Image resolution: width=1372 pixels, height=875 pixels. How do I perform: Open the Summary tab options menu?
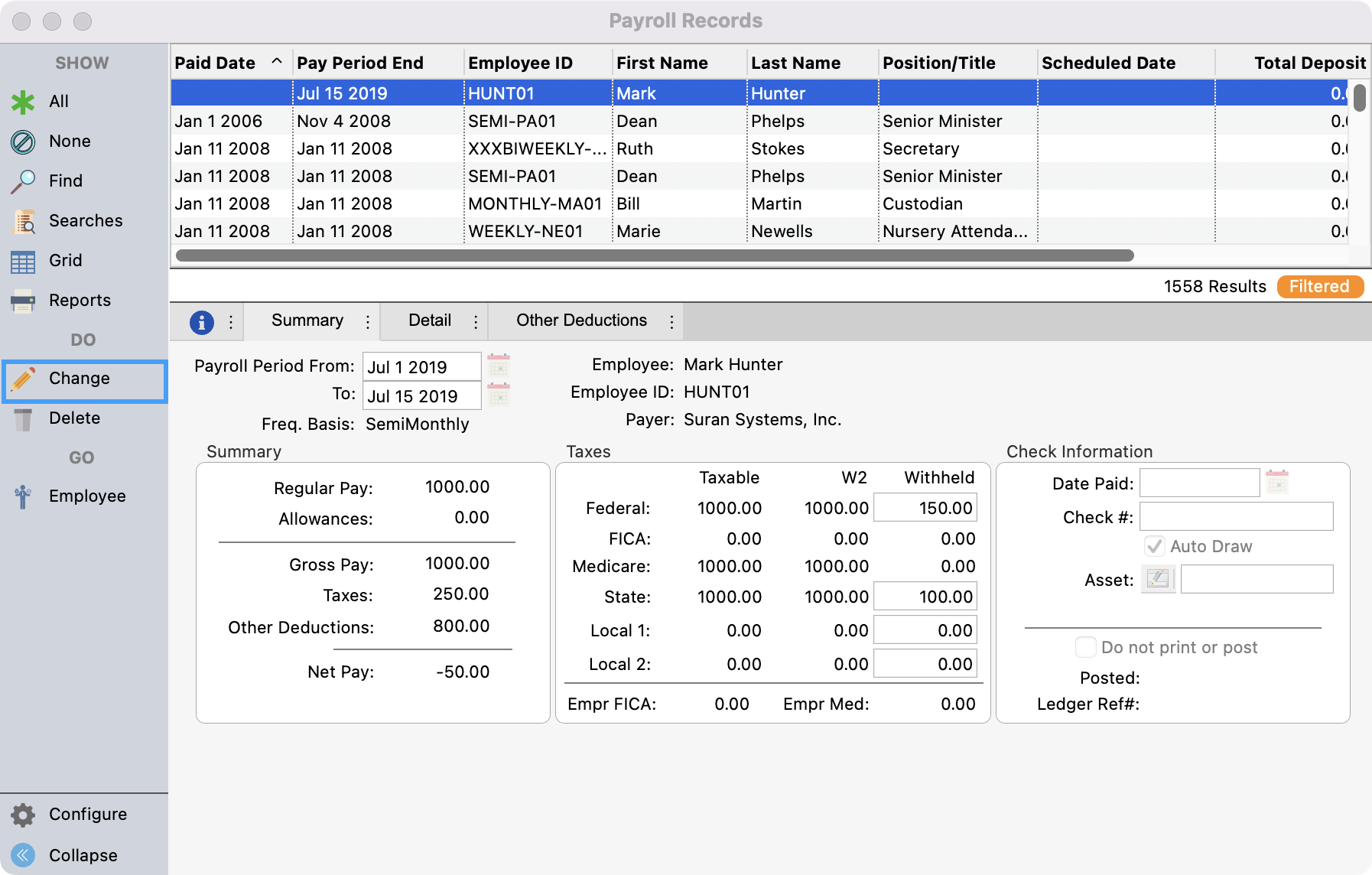click(368, 322)
